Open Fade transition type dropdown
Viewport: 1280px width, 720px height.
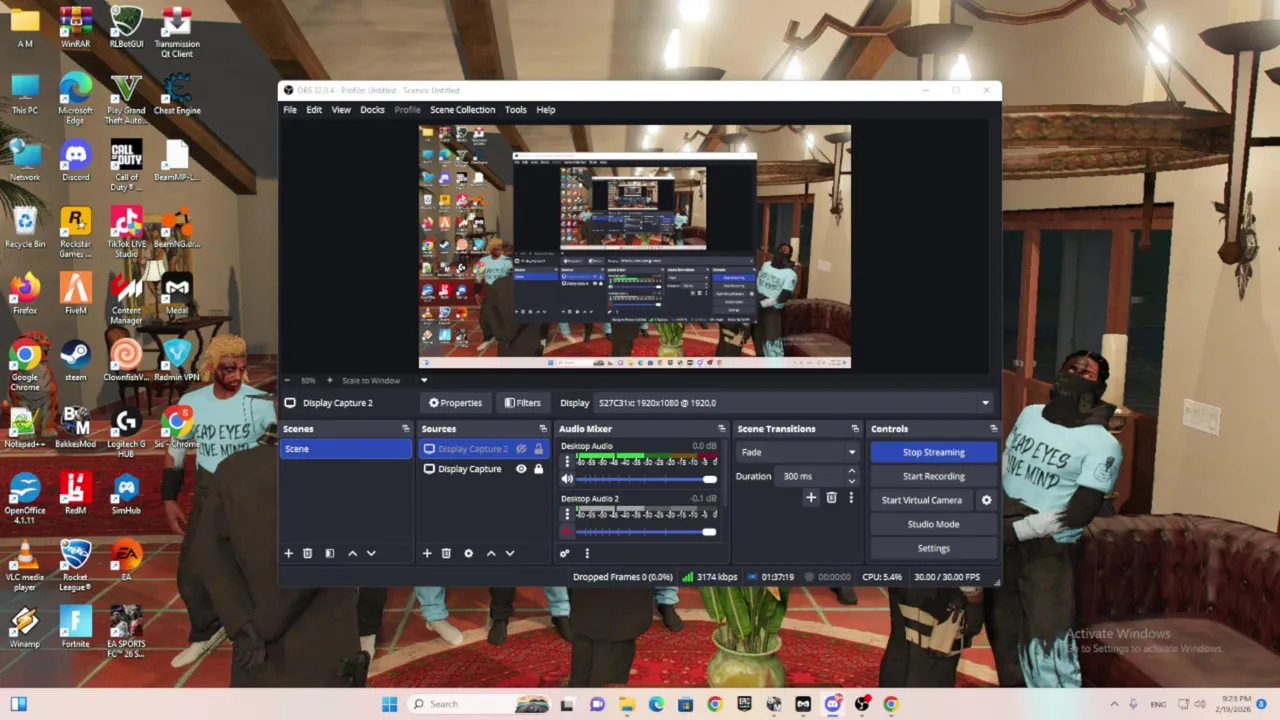(x=798, y=452)
